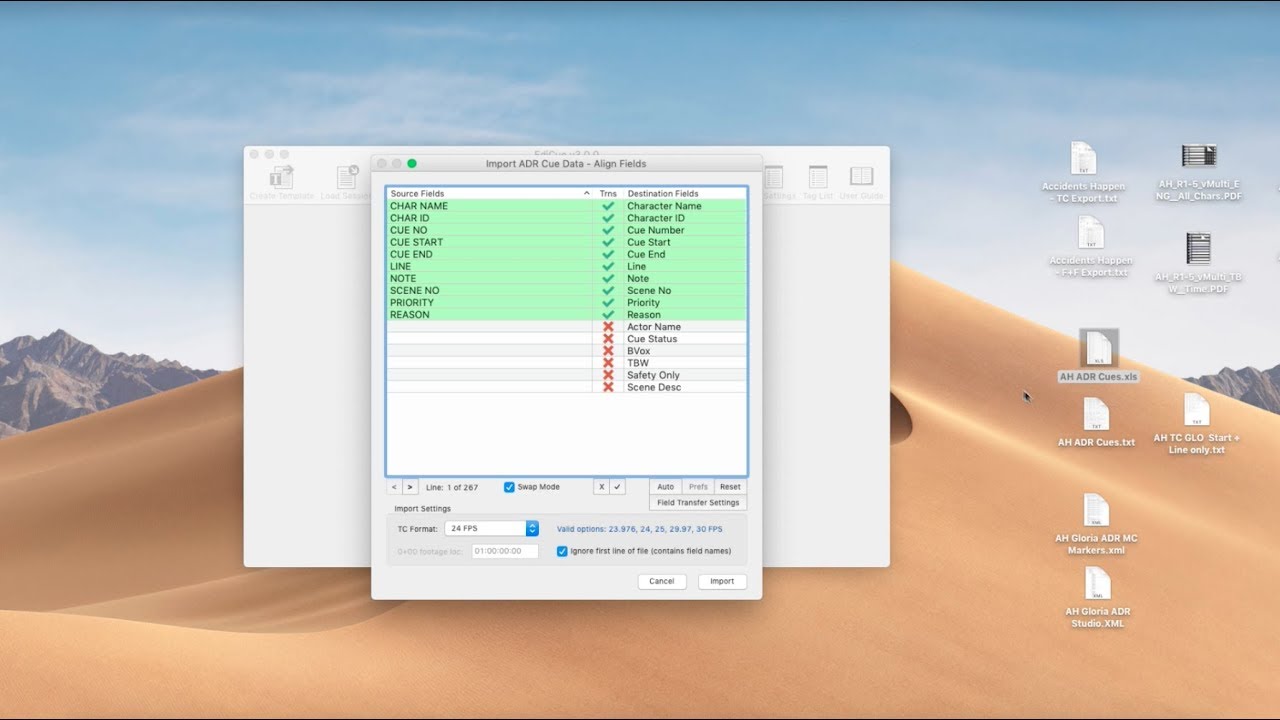
Task: Select AH_R1-5_vMulti_TBW_Time.PDF desktop file
Action: tap(1198, 262)
